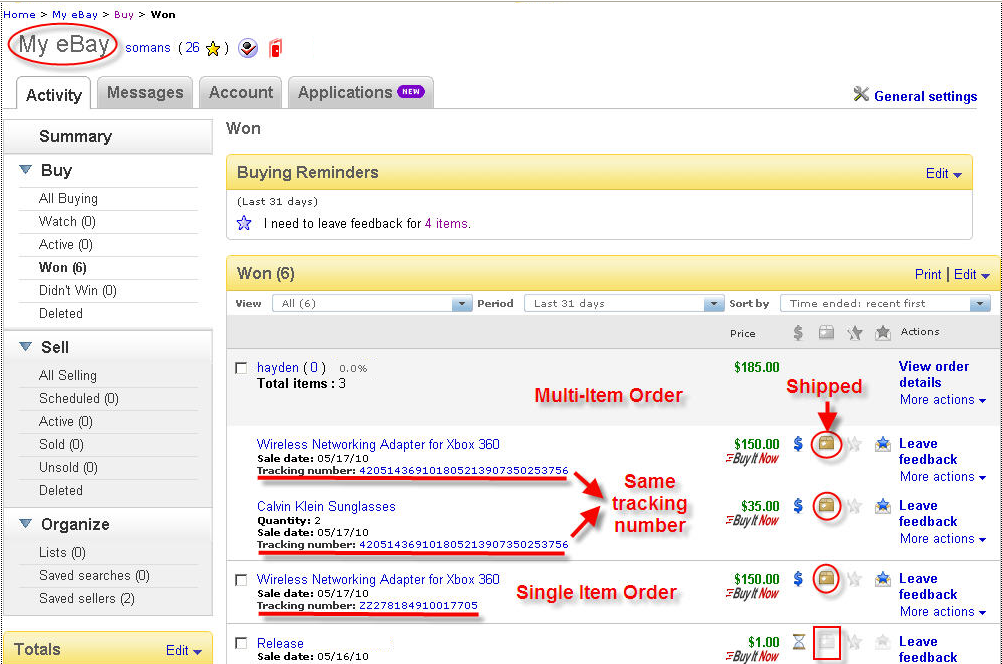Image resolution: width=1002 pixels, height=664 pixels.
Task: Click the General settings link
Action: pyautogui.click(x=925, y=97)
